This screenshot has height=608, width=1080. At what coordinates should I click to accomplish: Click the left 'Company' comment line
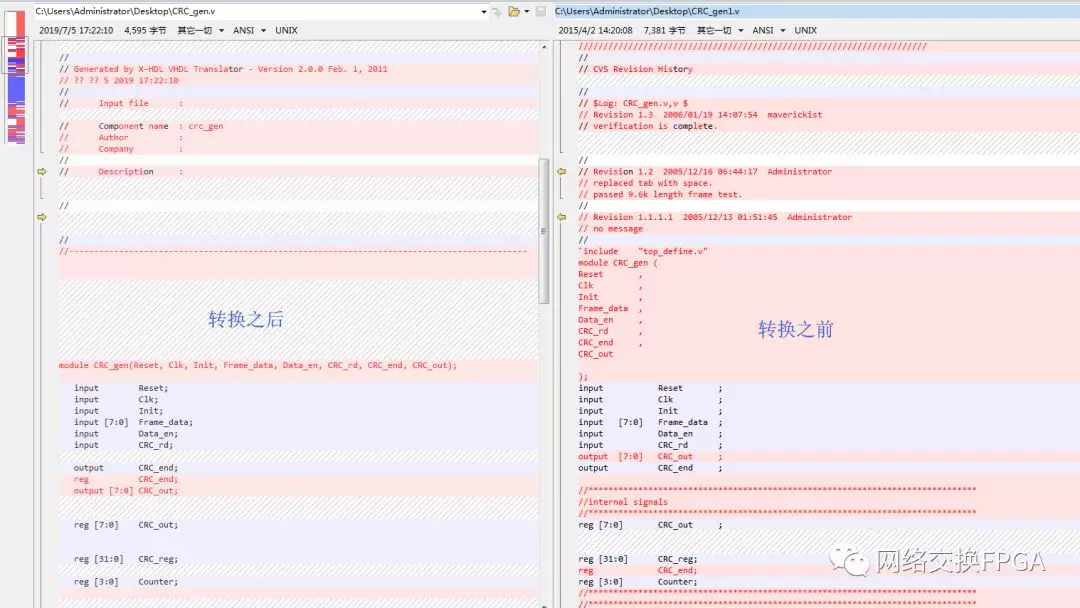coord(121,149)
